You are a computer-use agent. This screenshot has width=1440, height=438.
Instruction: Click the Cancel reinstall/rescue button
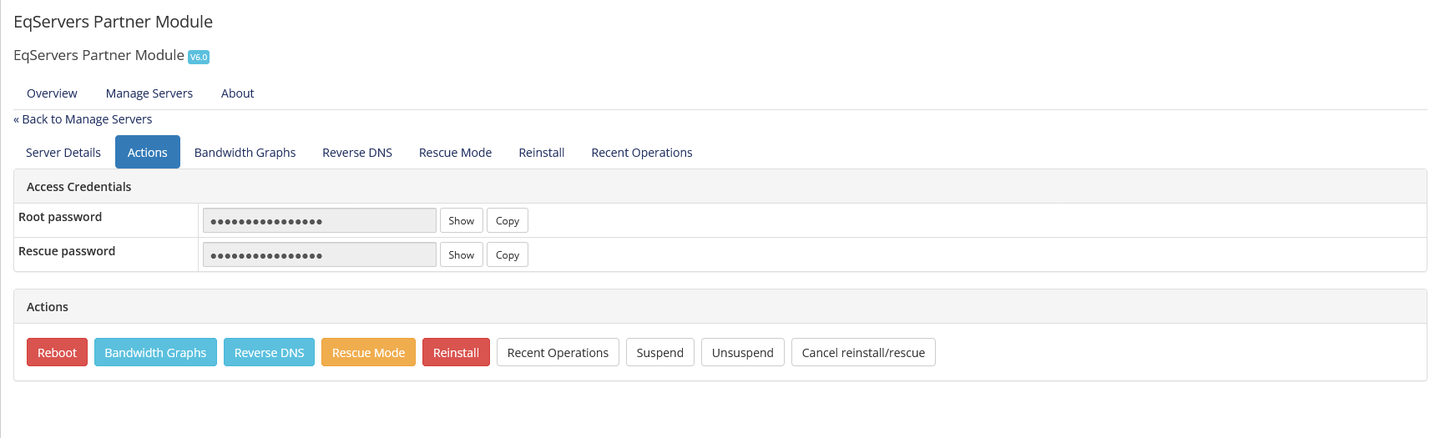click(x=864, y=352)
